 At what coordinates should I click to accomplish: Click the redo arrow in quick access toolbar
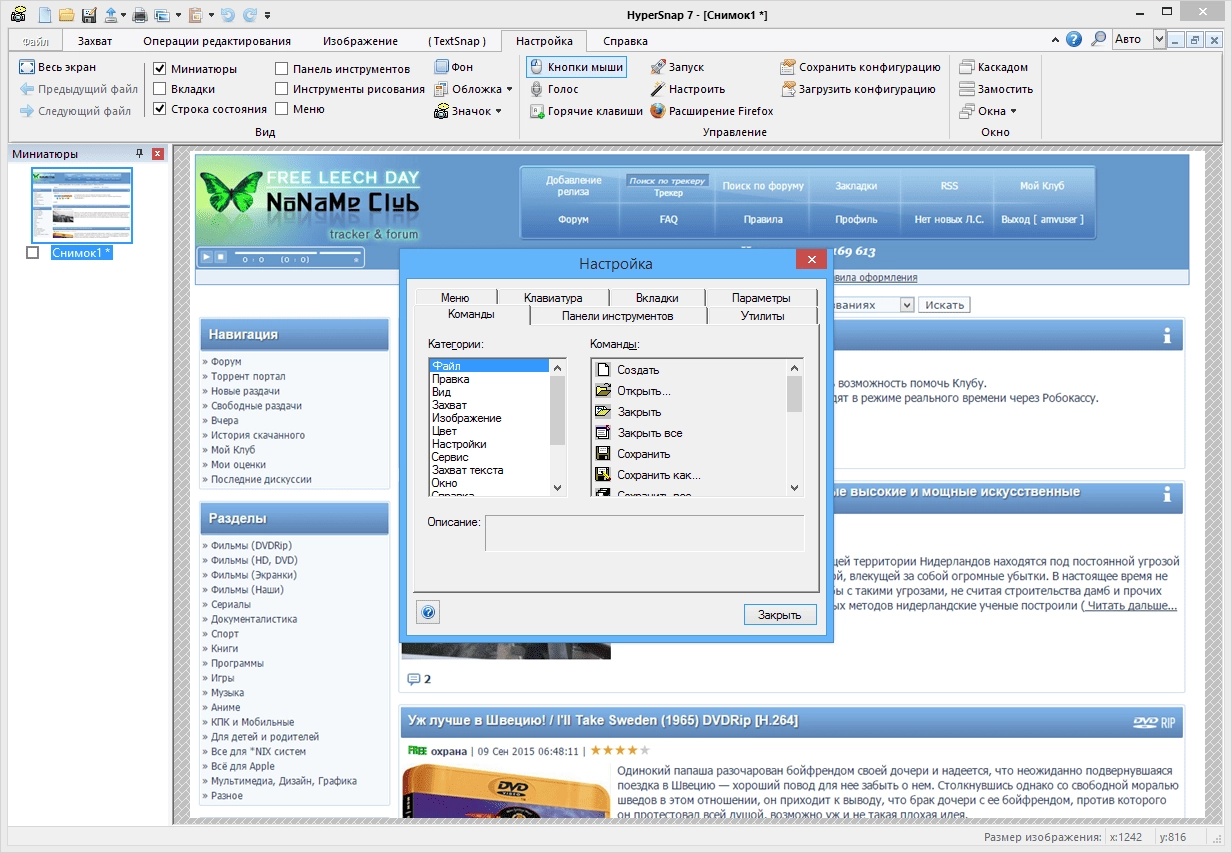248,14
